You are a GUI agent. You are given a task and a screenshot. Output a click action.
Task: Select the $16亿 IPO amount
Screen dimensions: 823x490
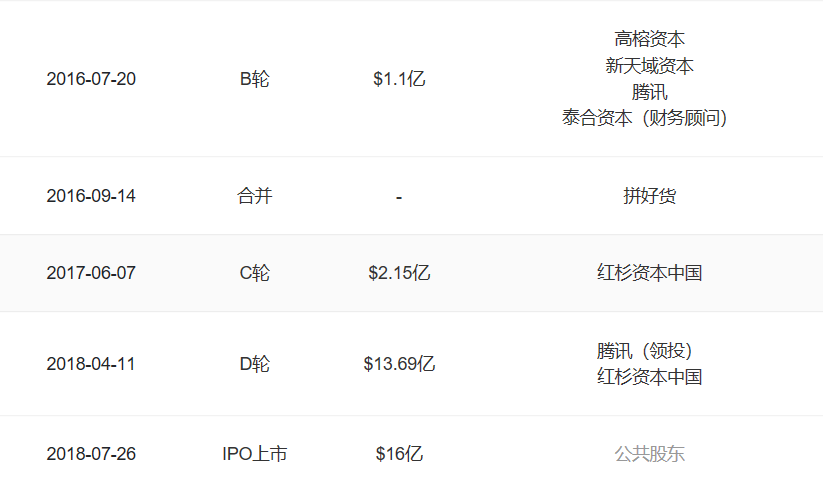(399, 454)
